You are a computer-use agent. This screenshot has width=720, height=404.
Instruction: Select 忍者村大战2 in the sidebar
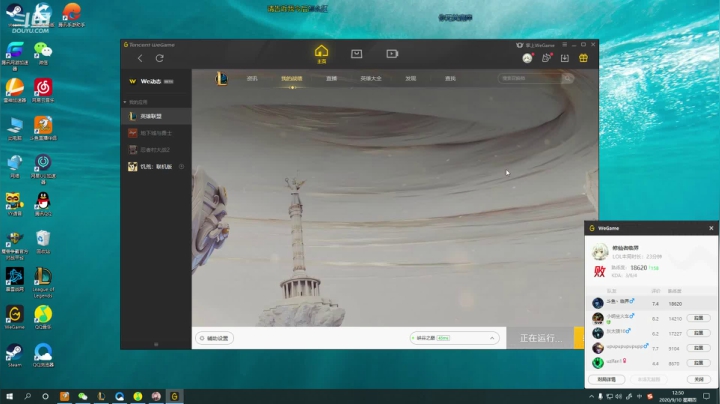[x=156, y=150]
